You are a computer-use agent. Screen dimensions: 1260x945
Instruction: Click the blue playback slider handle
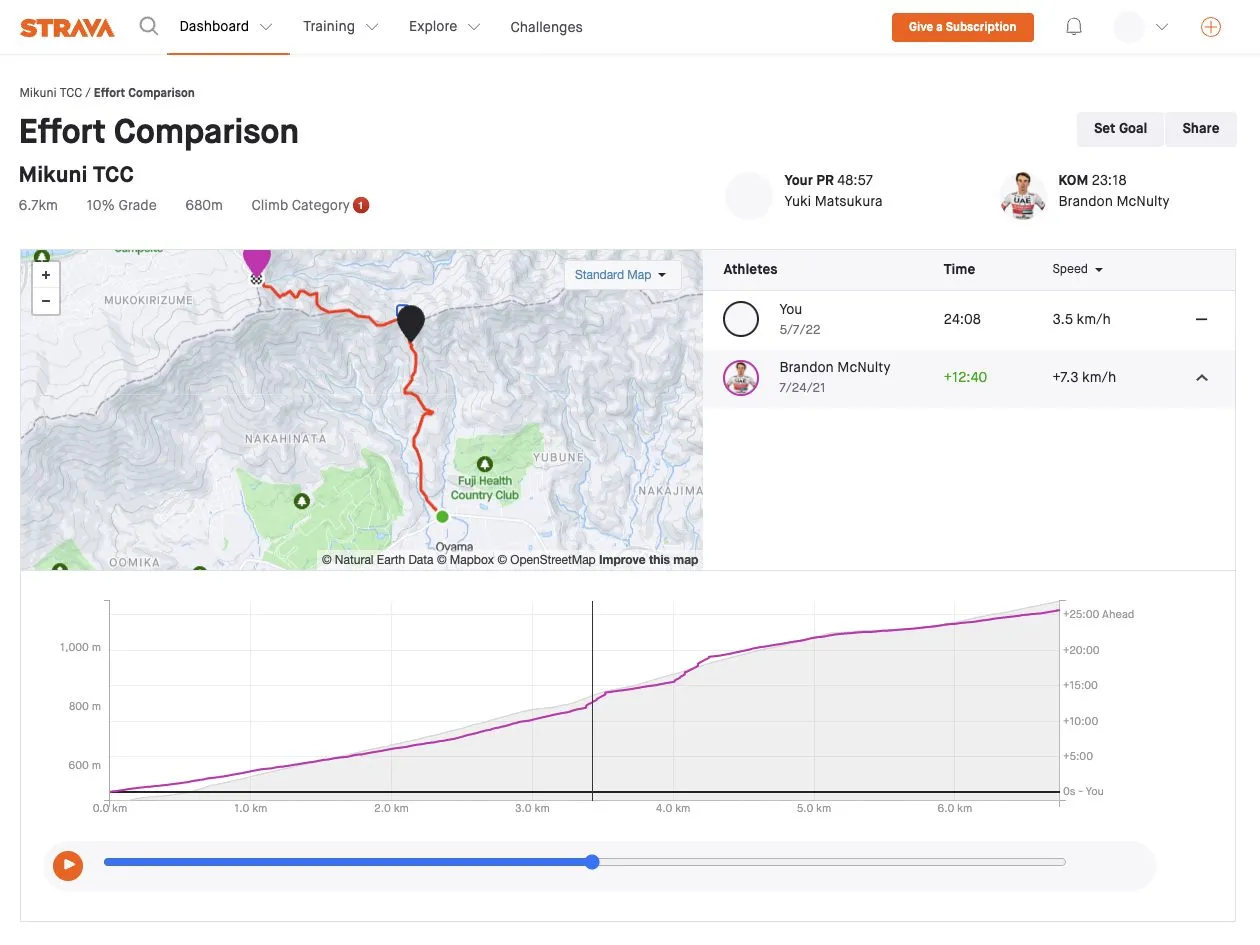pos(592,862)
